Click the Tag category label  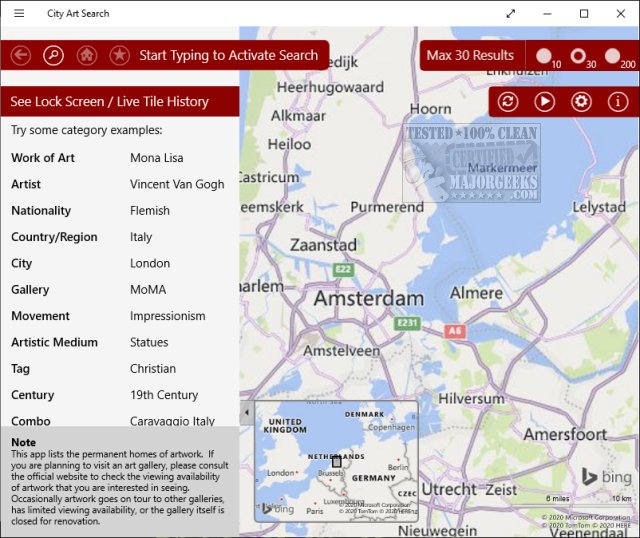(x=20, y=369)
